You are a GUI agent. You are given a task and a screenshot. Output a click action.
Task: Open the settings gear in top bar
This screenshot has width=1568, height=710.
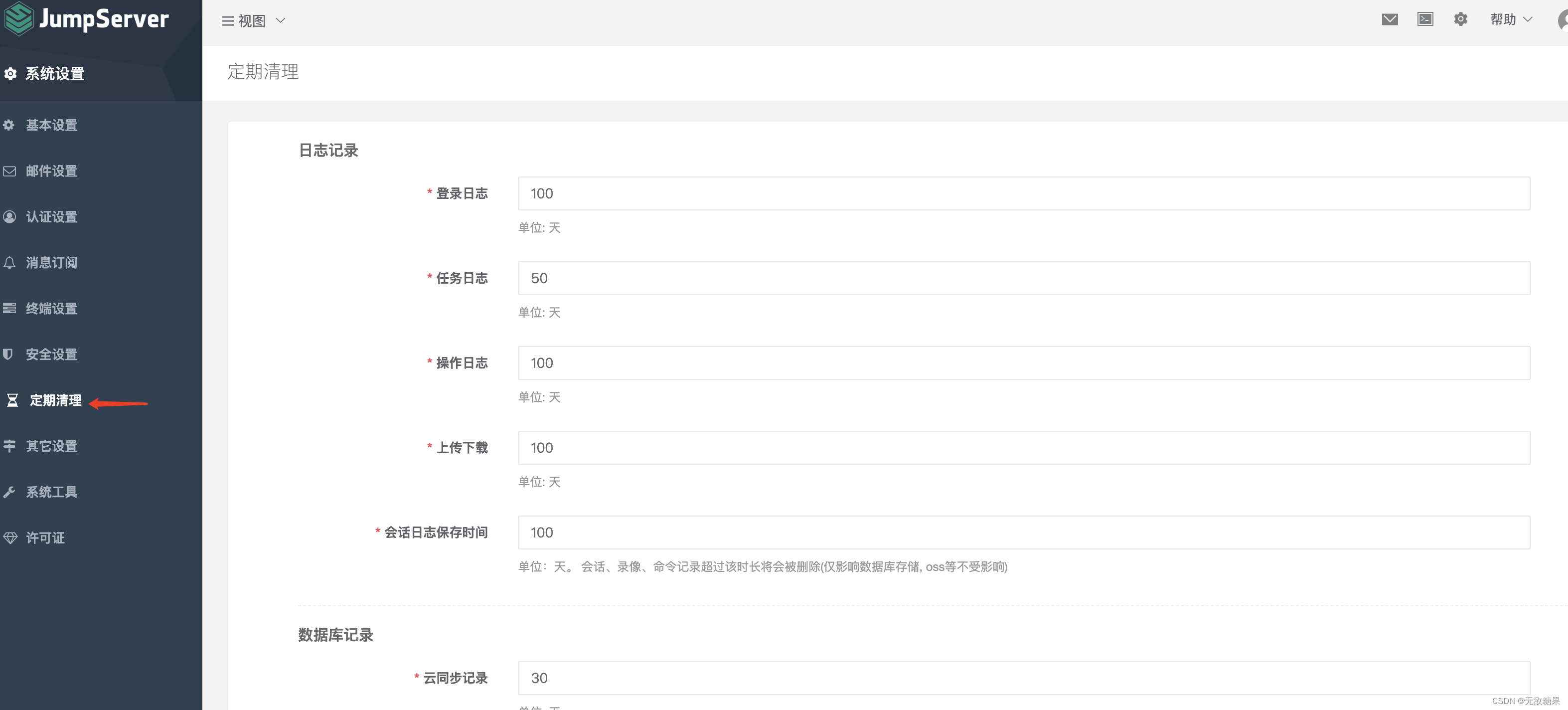[1460, 19]
